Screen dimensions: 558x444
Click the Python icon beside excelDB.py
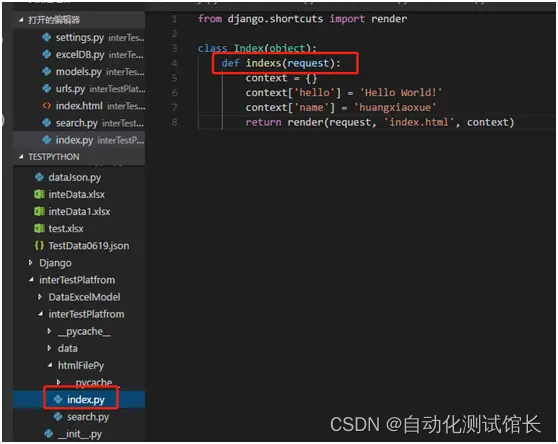tap(47, 54)
